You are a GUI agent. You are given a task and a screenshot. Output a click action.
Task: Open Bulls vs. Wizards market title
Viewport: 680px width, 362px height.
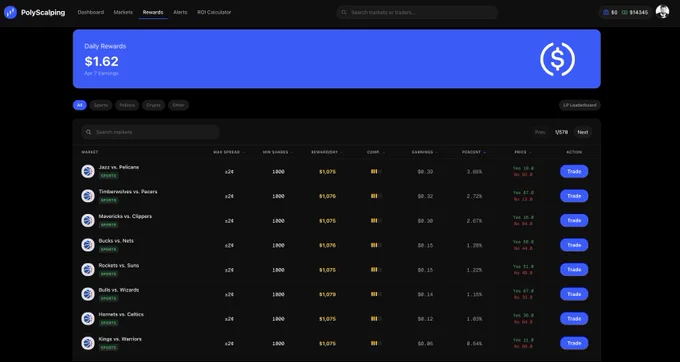pyautogui.click(x=119, y=290)
